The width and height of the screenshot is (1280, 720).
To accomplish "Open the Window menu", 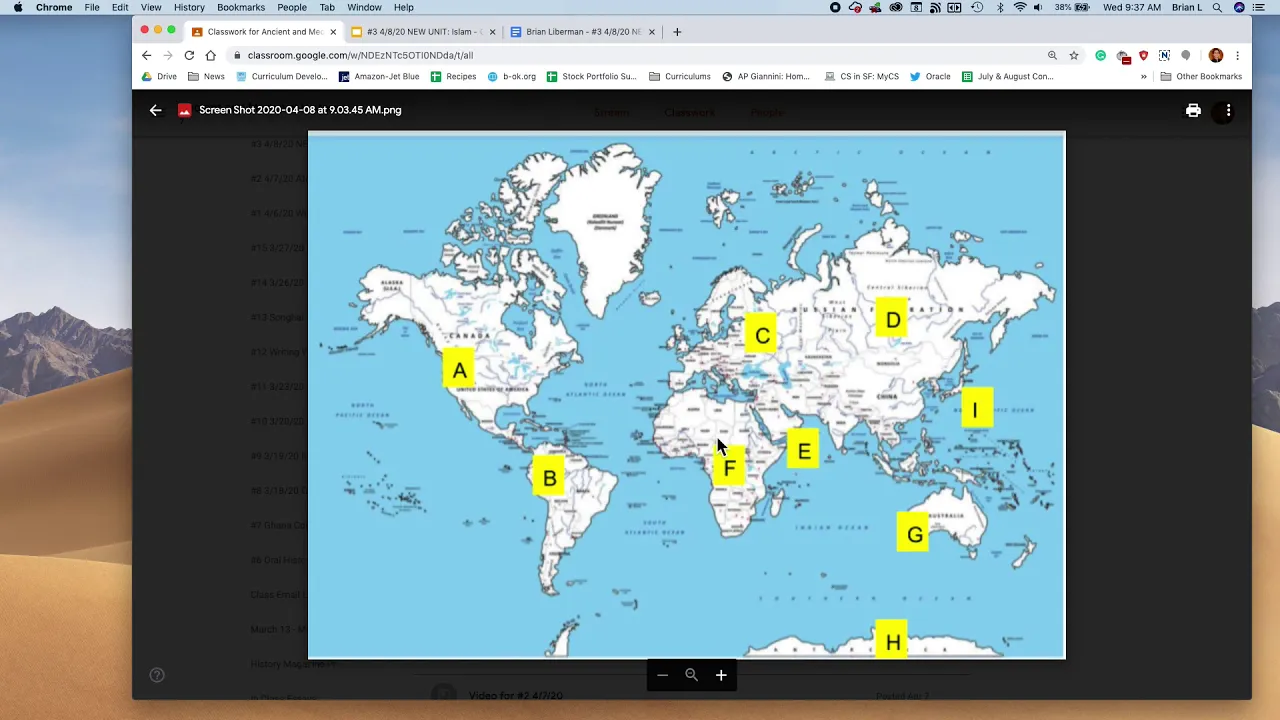I will pyautogui.click(x=364, y=7).
